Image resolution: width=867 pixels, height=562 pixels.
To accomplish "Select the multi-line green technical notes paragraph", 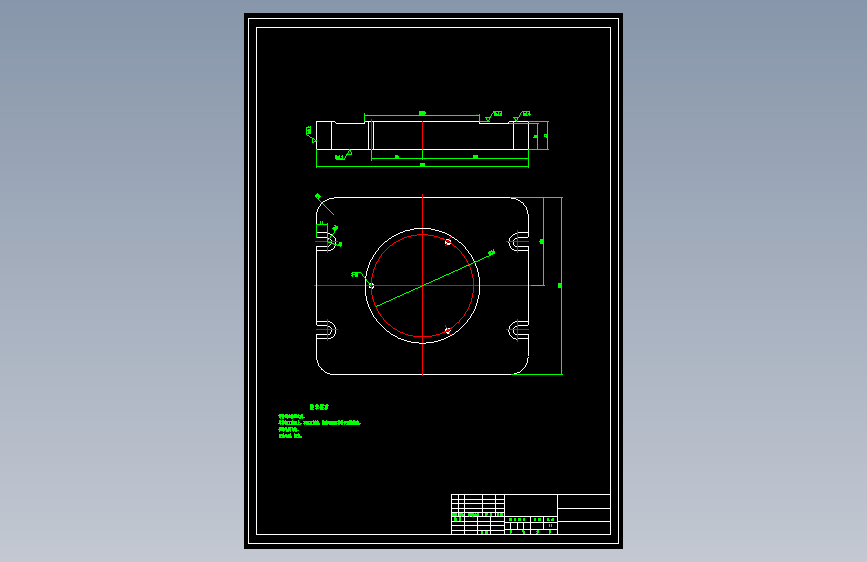I will tap(319, 426).
